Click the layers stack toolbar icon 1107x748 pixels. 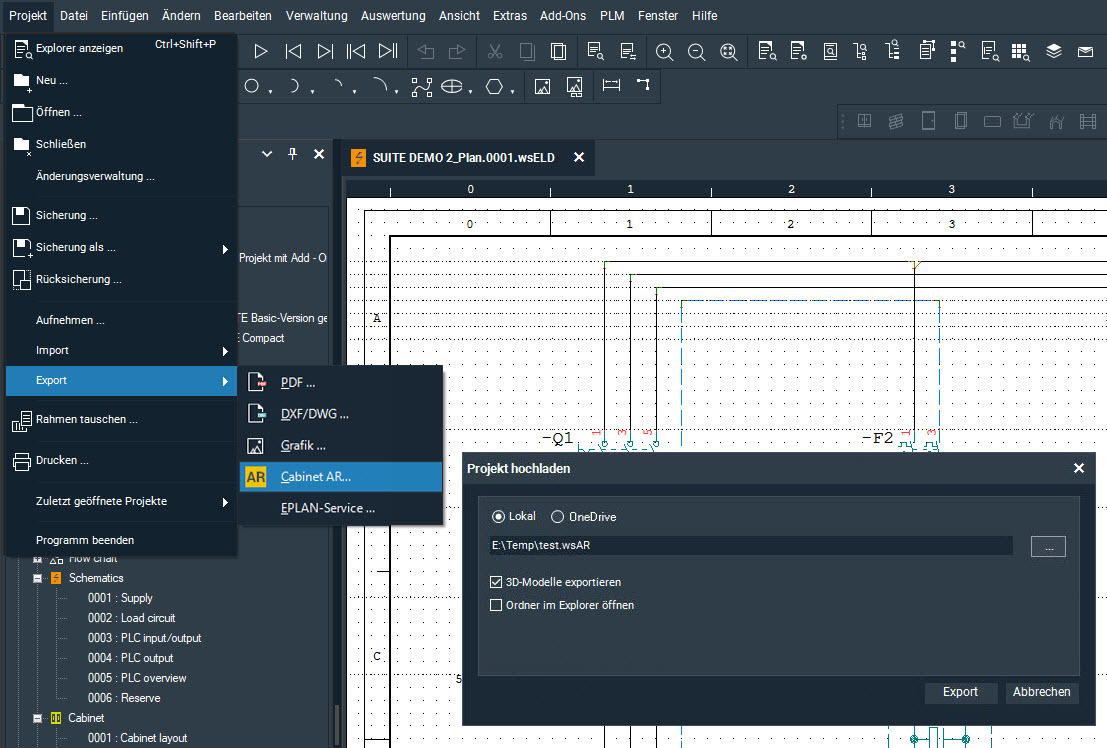pos(1053,51)
